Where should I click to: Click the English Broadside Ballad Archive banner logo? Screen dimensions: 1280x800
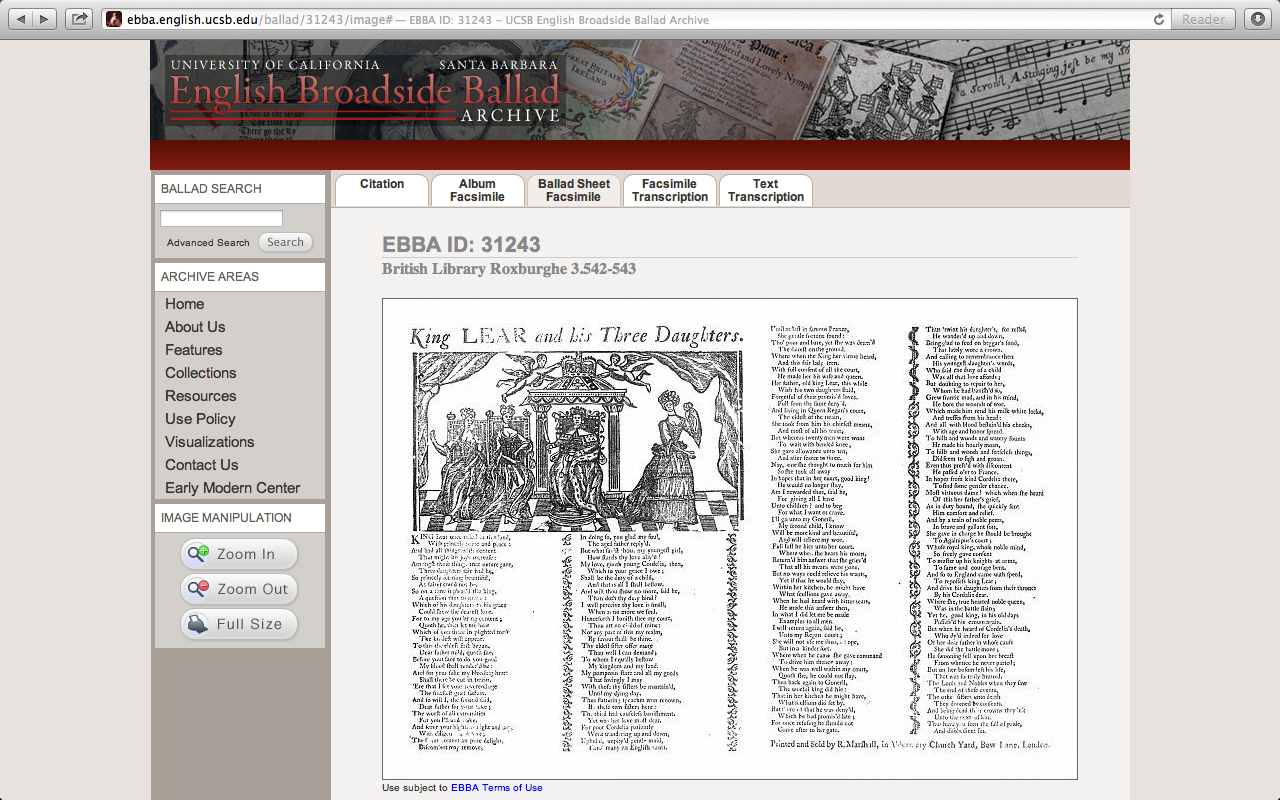click(x=364, y=91)
